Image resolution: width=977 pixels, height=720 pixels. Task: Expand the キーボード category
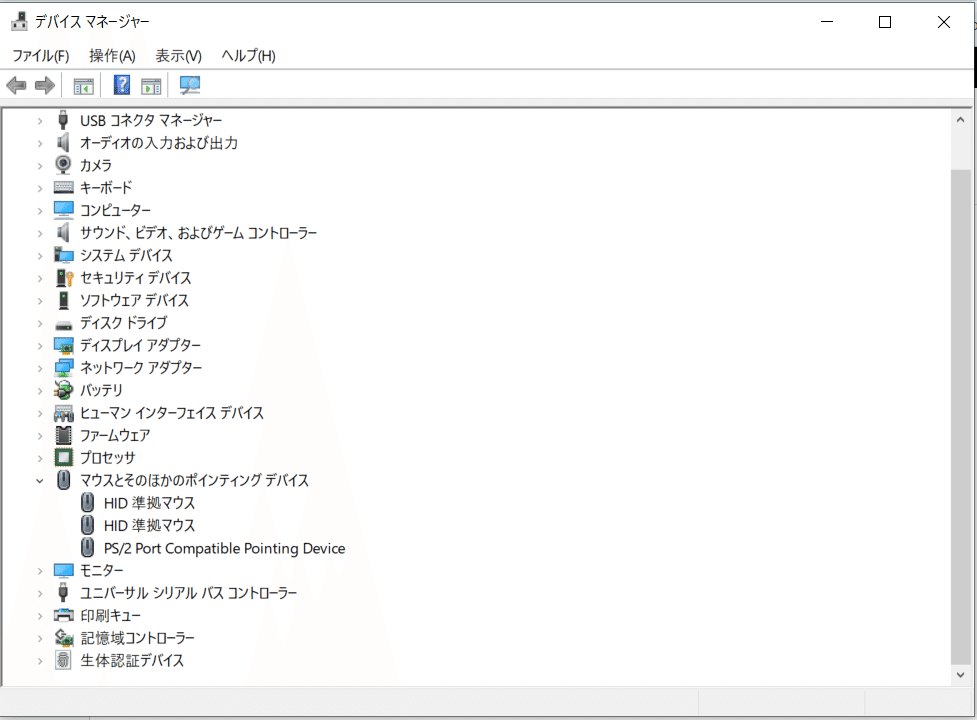coord(40,188)
